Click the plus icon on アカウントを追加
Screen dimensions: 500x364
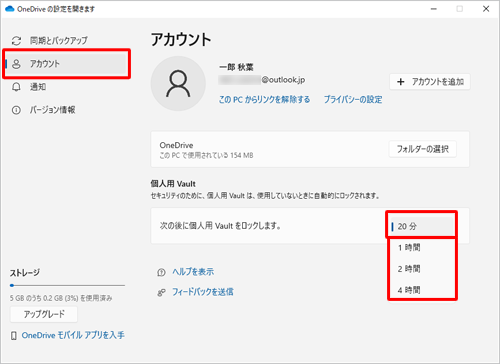pos(401,82)
